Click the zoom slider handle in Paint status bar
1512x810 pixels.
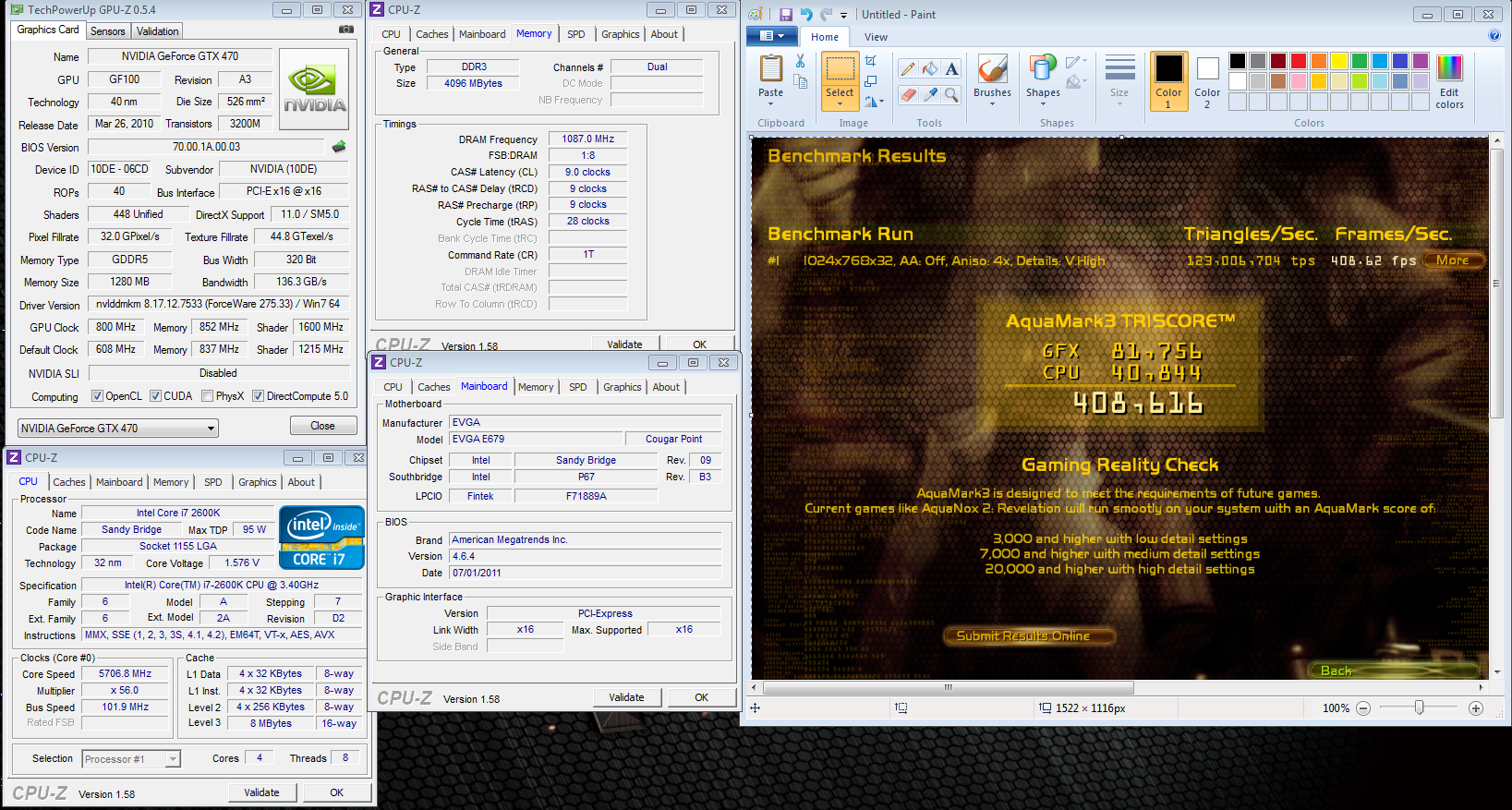1419,707
